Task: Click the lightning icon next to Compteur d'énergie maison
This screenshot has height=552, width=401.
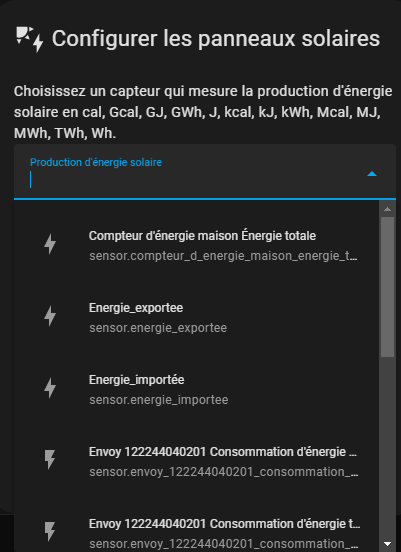Action: [50, 244]
